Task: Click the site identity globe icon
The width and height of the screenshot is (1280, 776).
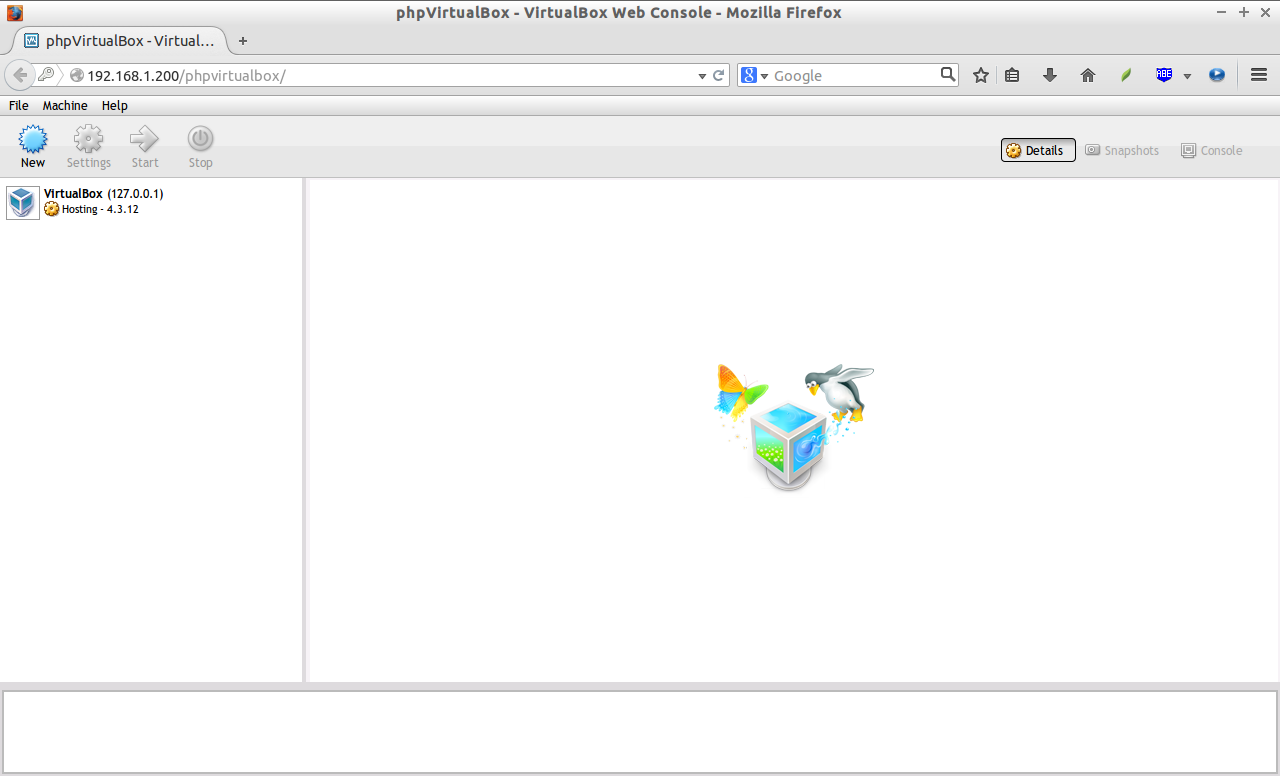Action: 76,76
